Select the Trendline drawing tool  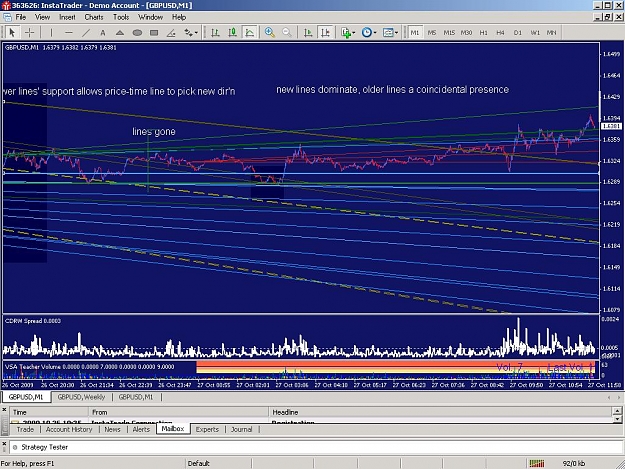pyautogui.click(x=86, y=32)
